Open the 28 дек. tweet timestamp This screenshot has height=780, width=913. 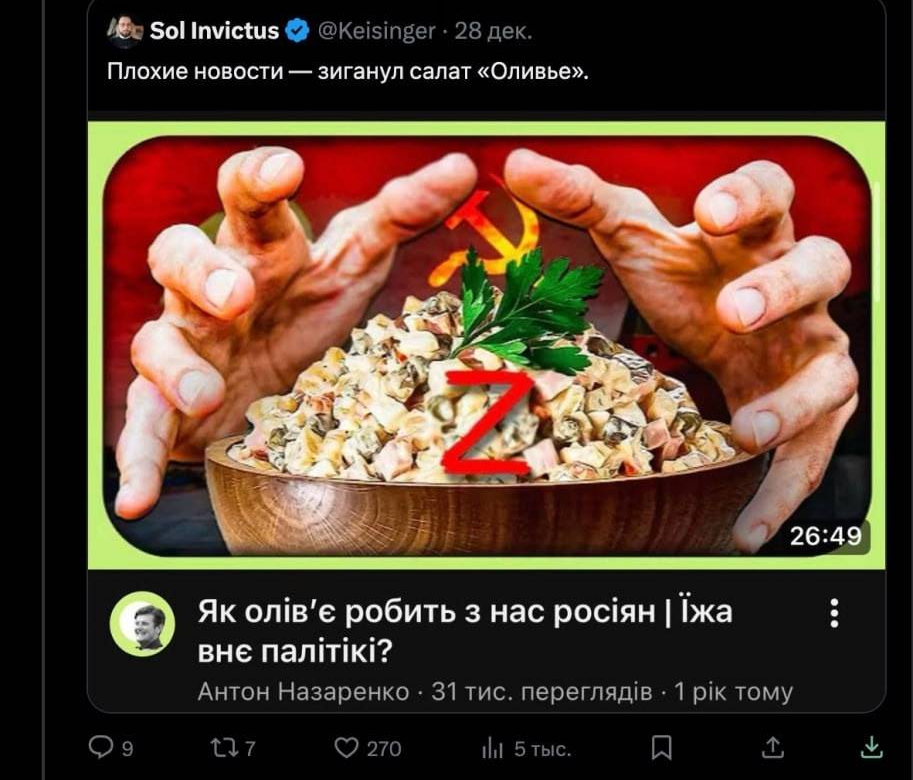(x=493, y=31)
